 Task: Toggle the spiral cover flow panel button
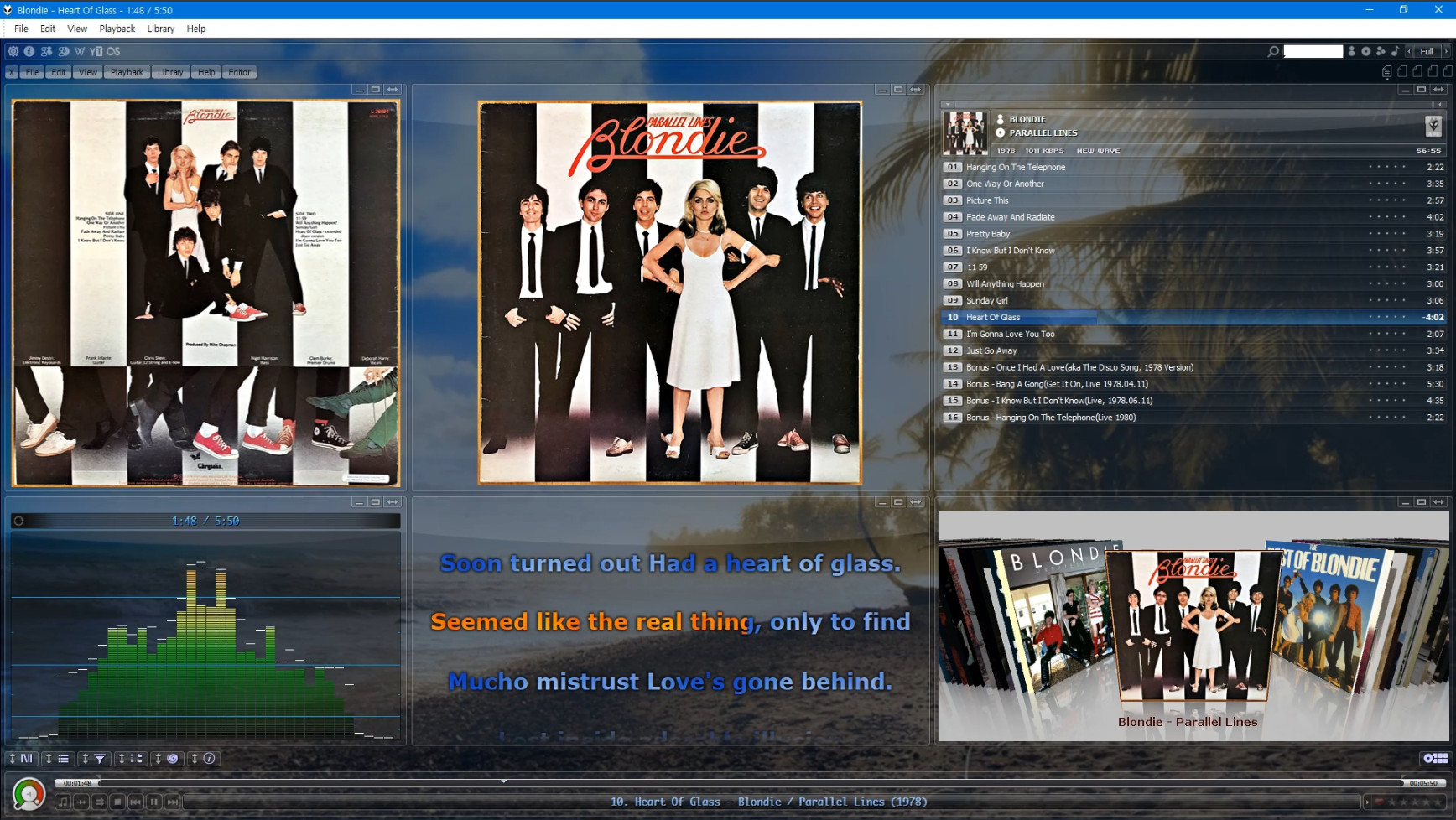[168, 758]
